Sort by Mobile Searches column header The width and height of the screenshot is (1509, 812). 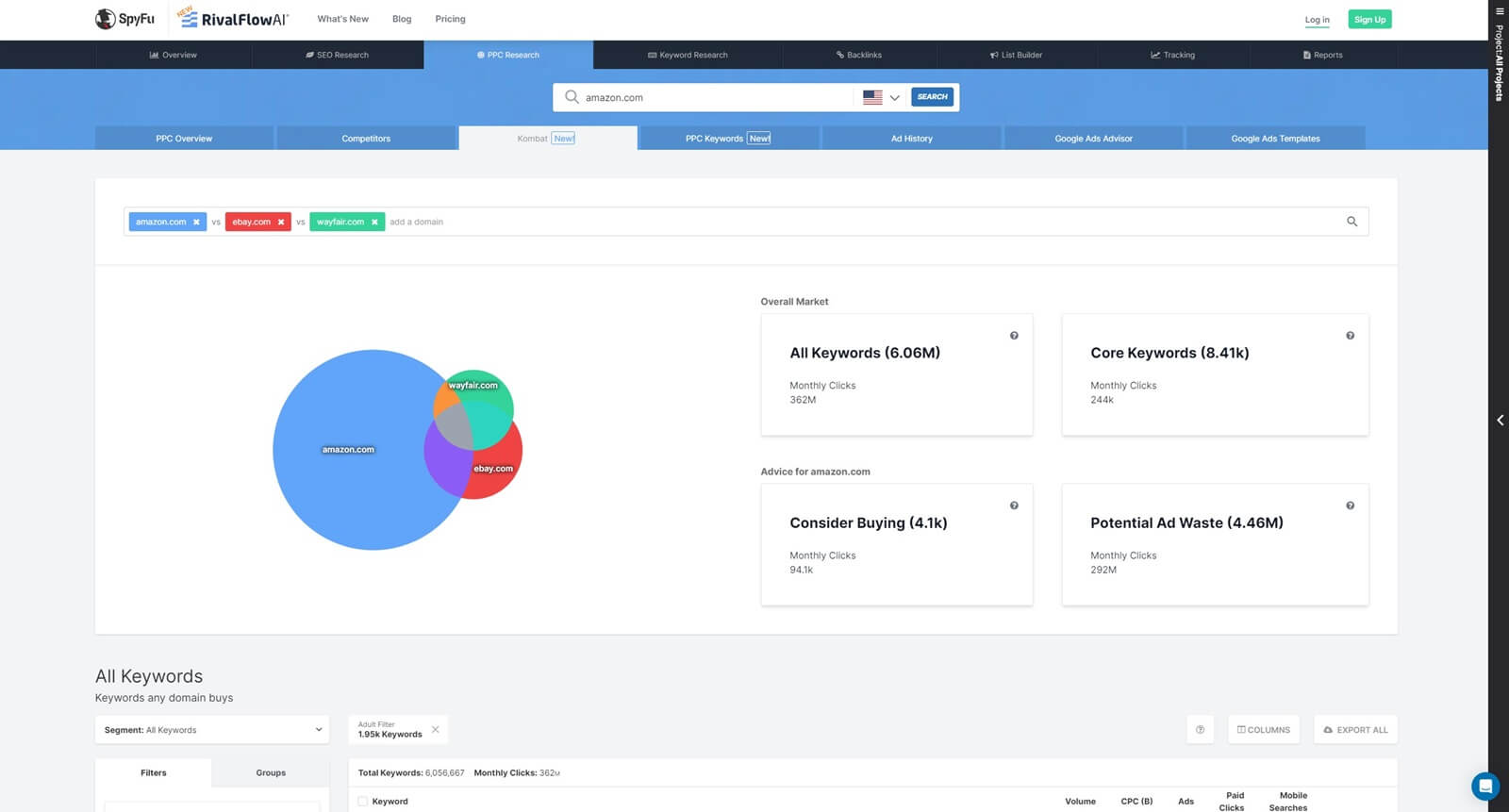point(1288,802)
